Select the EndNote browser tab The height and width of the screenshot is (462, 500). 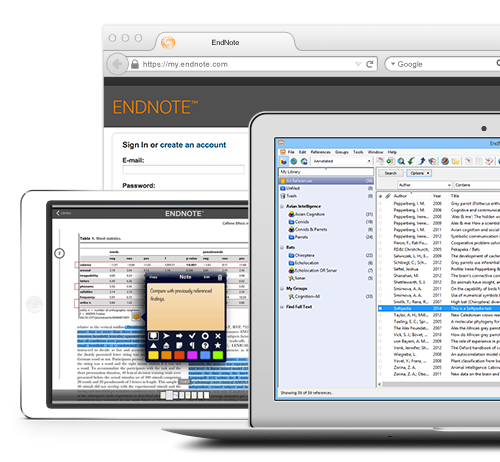(225, 42)
